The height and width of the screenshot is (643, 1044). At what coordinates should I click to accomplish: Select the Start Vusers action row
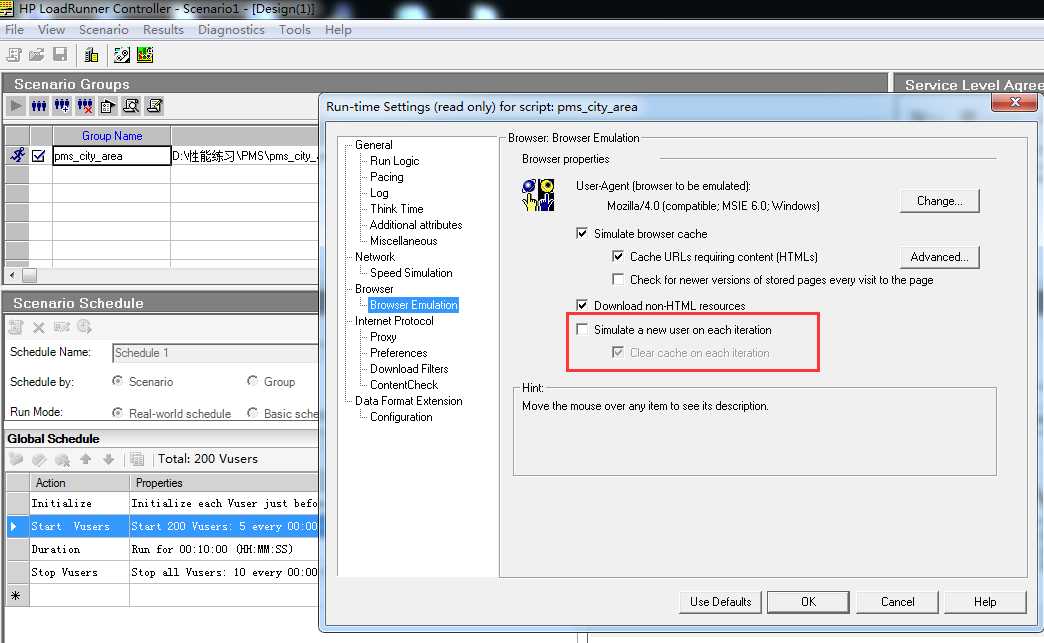[162, 526]
